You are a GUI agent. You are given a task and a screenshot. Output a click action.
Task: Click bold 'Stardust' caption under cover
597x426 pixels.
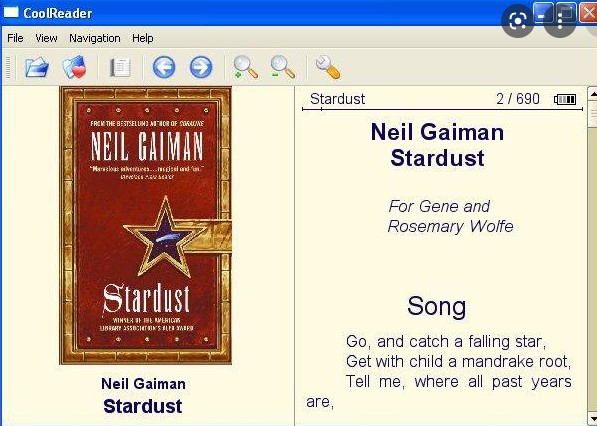click(143, 406)
